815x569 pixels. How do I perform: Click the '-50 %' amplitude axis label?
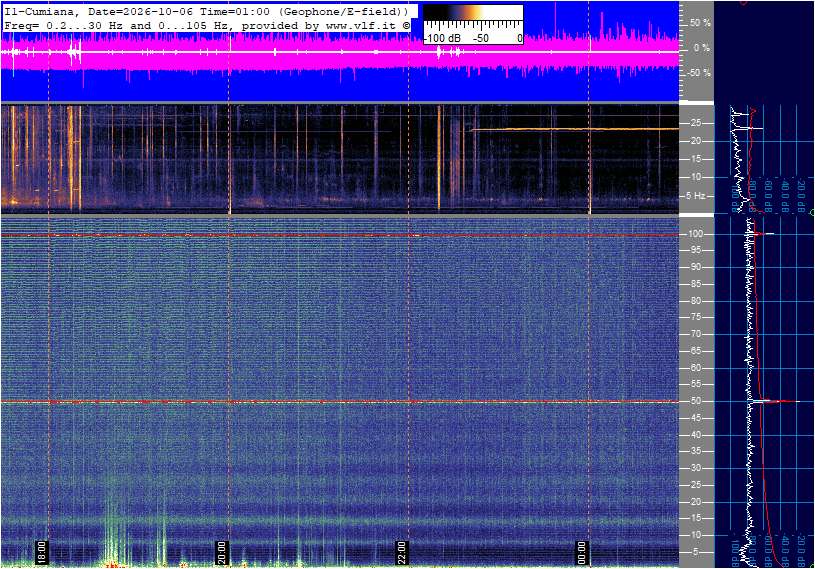pos(699,73)
